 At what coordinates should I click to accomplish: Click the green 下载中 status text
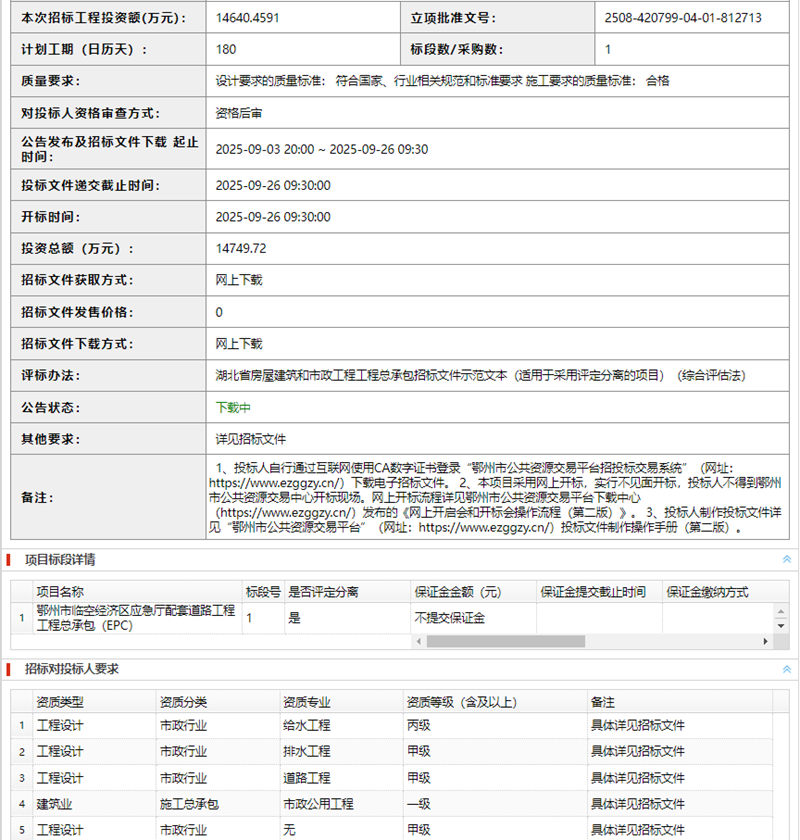tap(233, 408)
